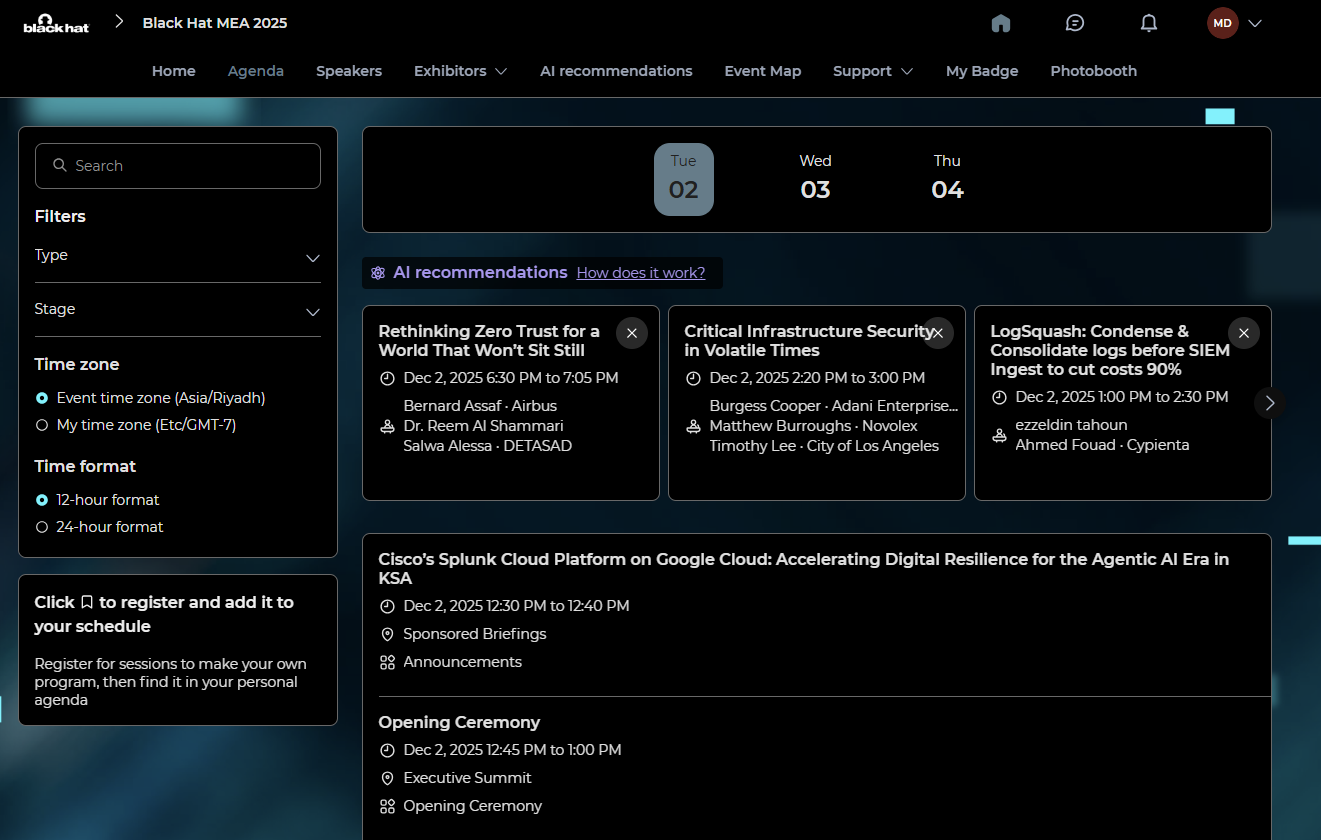Click the Black Hat logo
Viewport: 1321px width, 840px height.
(56, 23)
